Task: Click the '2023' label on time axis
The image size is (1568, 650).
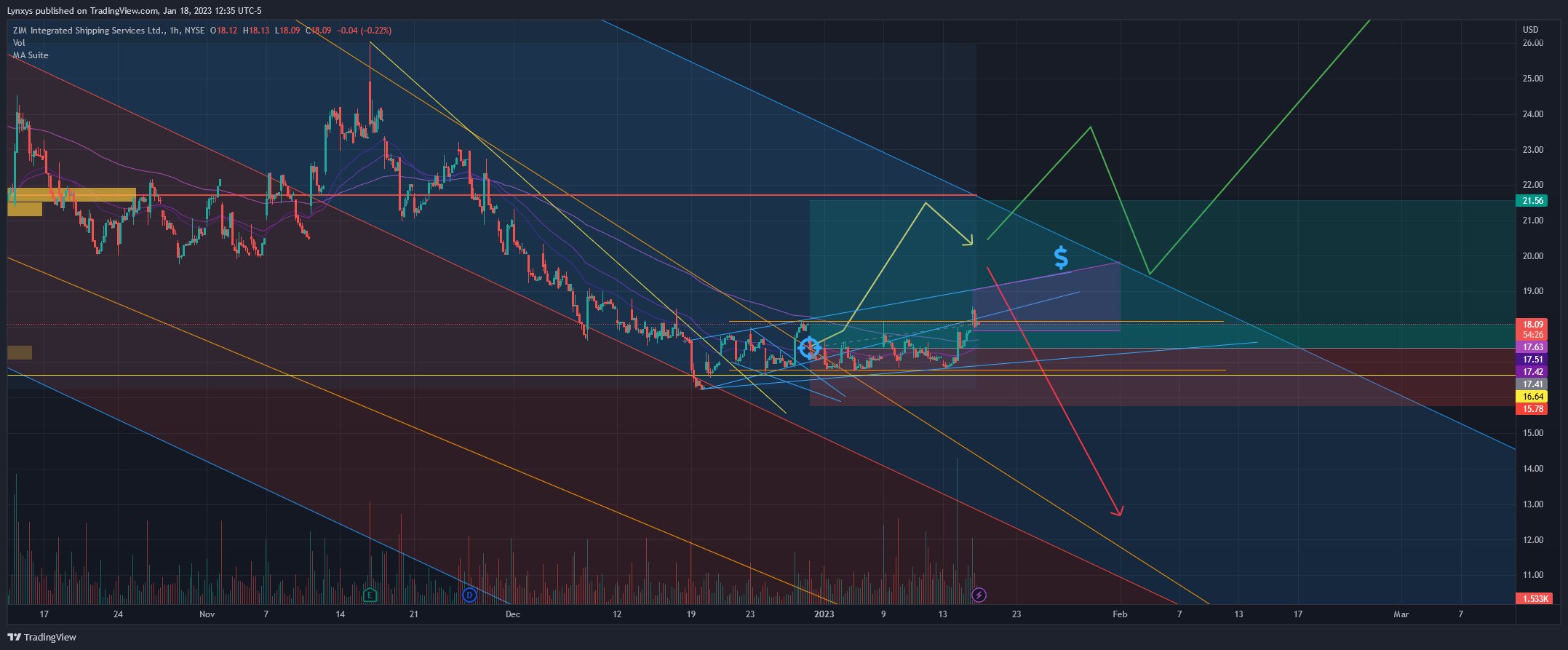Action: (x=824, y=614)
